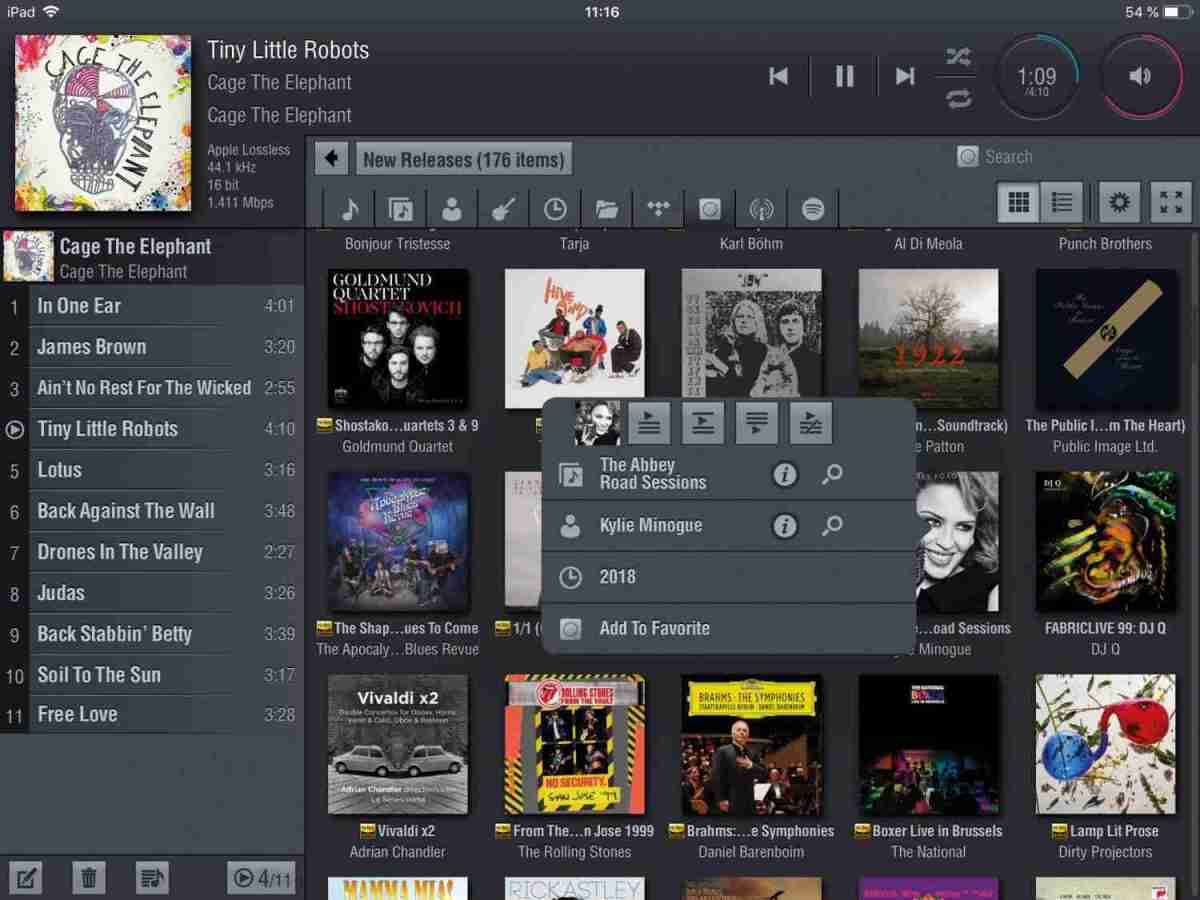
Task: Select track Lotus
Action: point(151,470)
